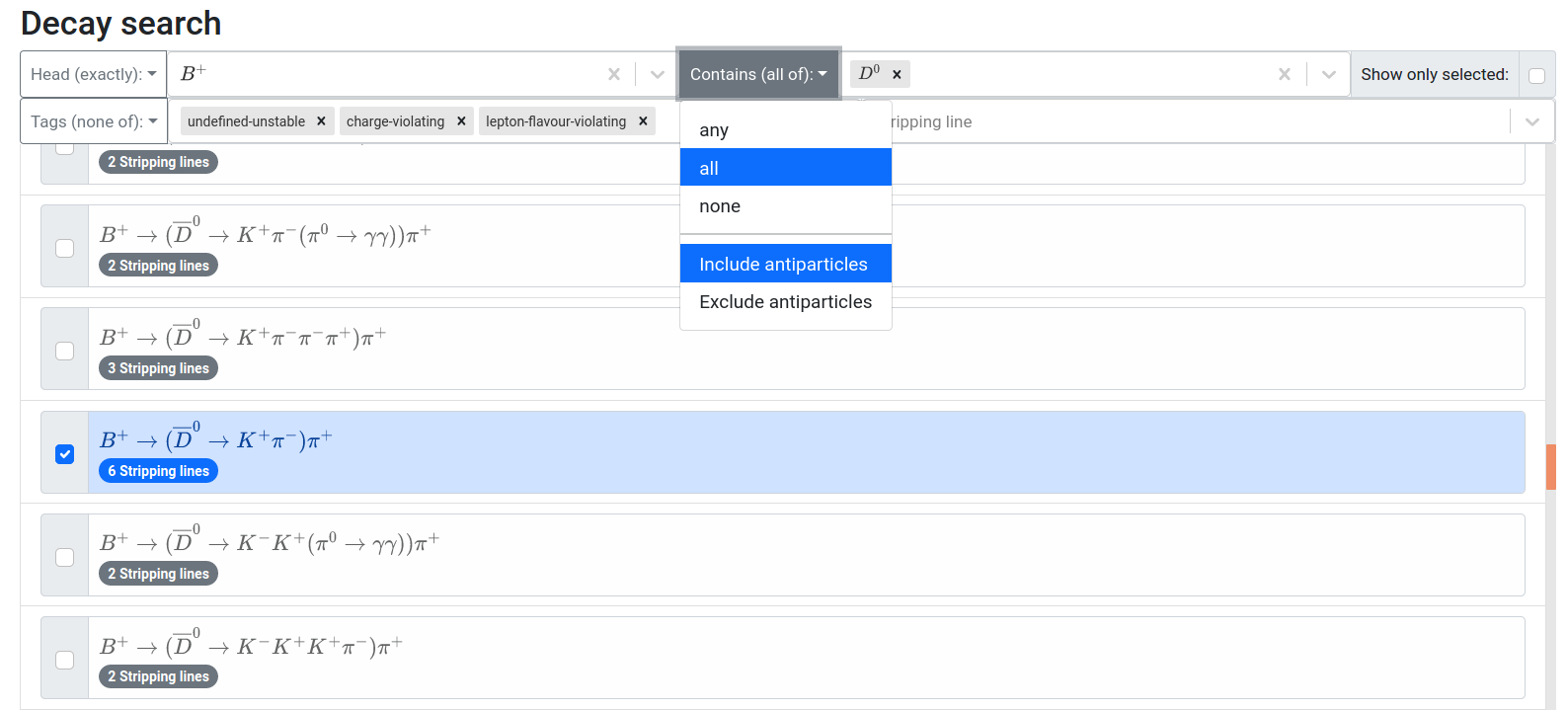The image size is (1568, 710).
Task: Select Exclude antiparticles option
Action: click(785, 302)
